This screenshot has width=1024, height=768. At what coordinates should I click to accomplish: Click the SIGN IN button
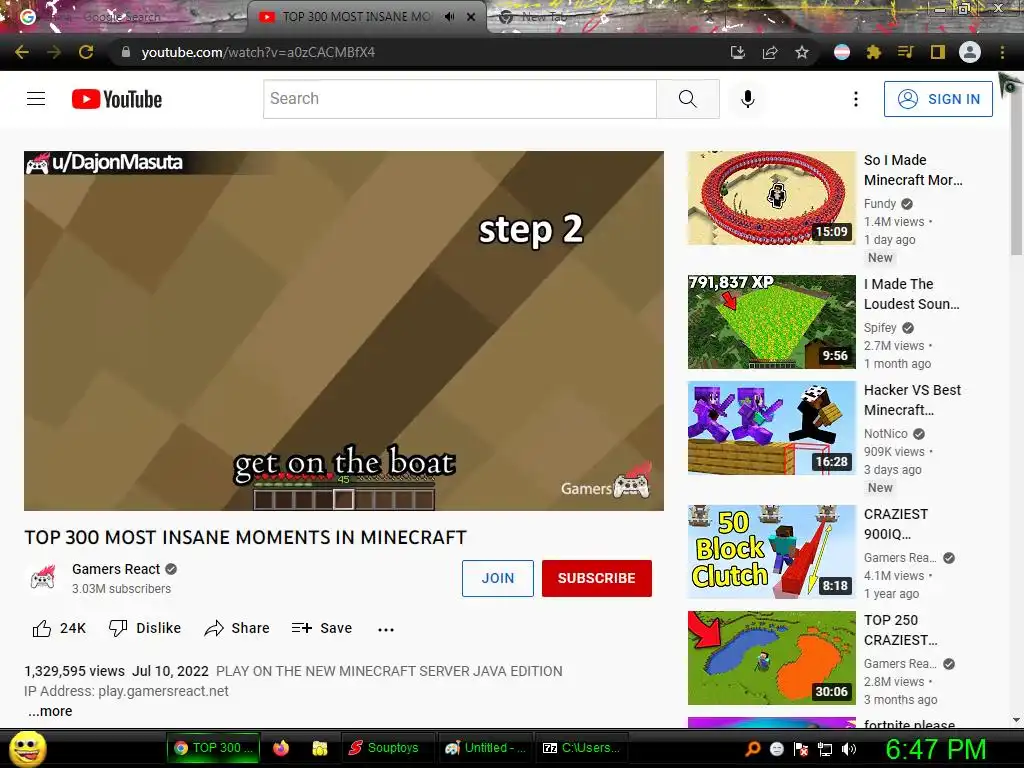coord(938,99)
